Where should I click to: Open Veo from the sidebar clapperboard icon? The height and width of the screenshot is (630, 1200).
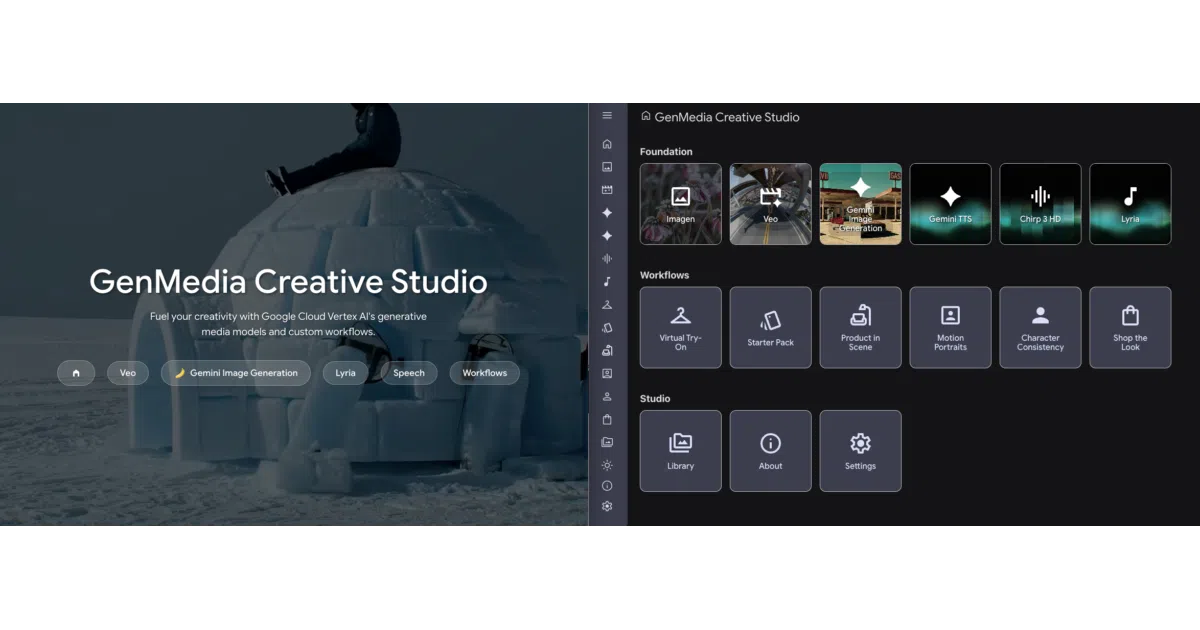tap(607, 190)
